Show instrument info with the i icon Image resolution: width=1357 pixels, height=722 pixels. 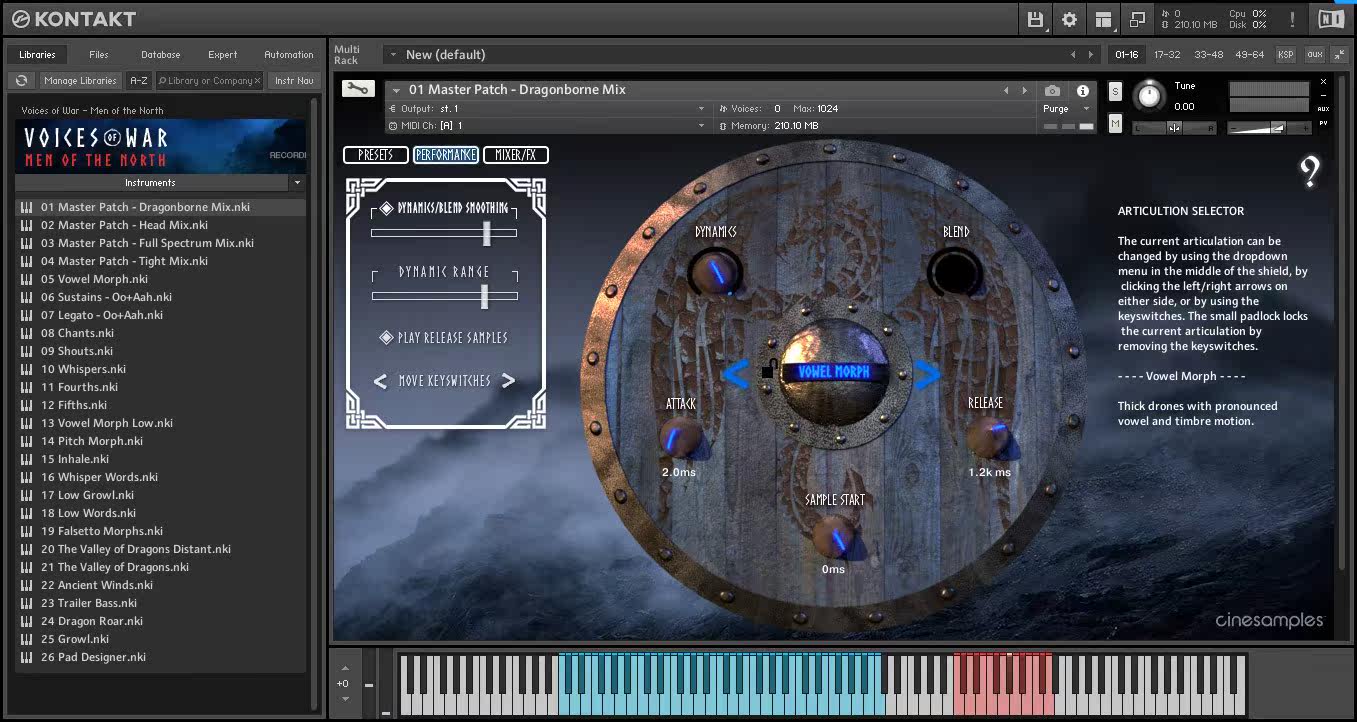click(x=1082, y=91)
